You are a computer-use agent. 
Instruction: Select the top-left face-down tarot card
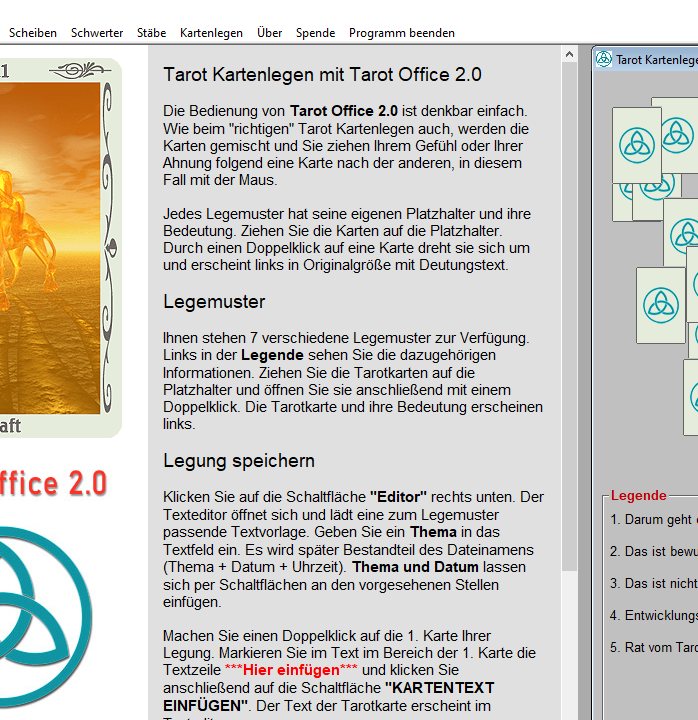(x=636, y=145)
